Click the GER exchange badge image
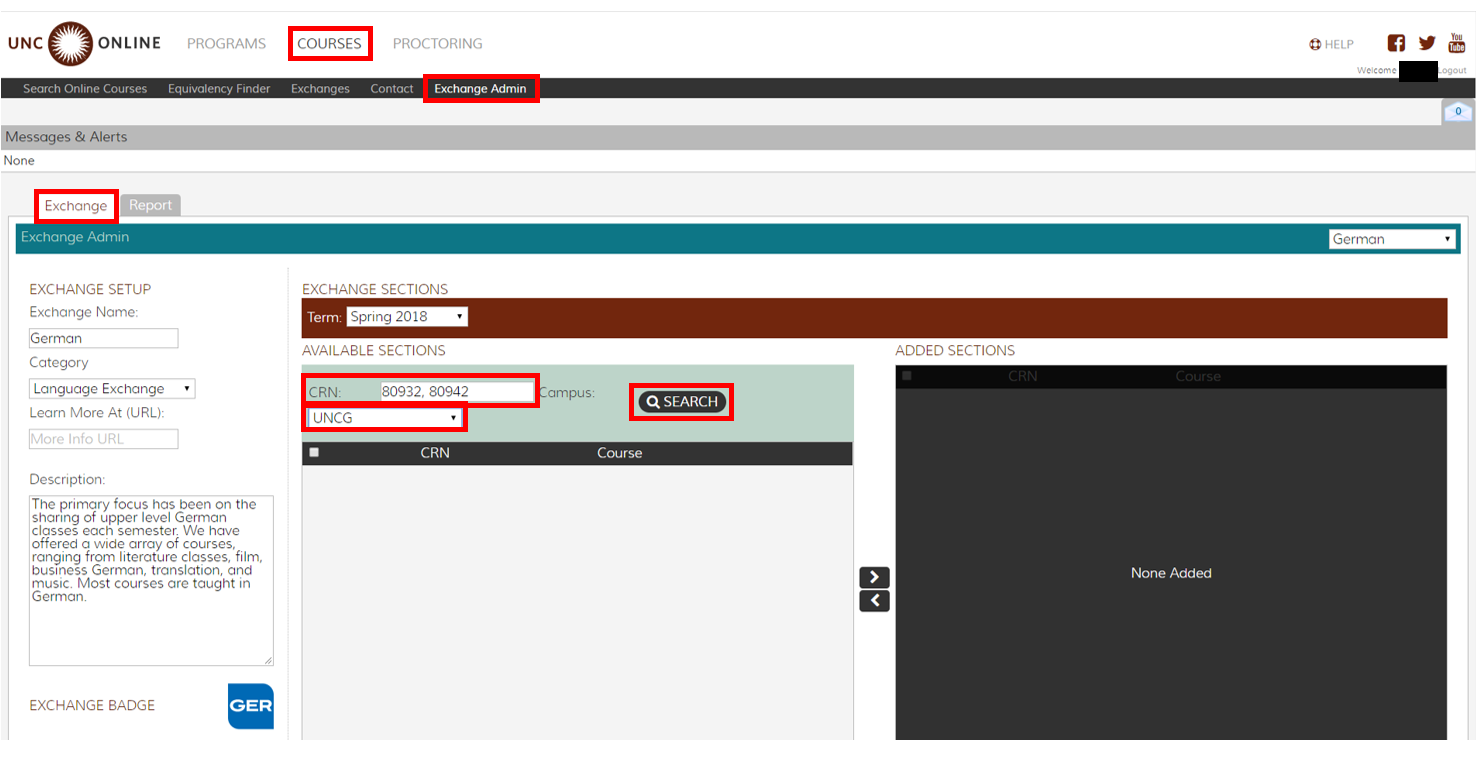This screenshot has height=757, width=1476. [x=250, y=706]
